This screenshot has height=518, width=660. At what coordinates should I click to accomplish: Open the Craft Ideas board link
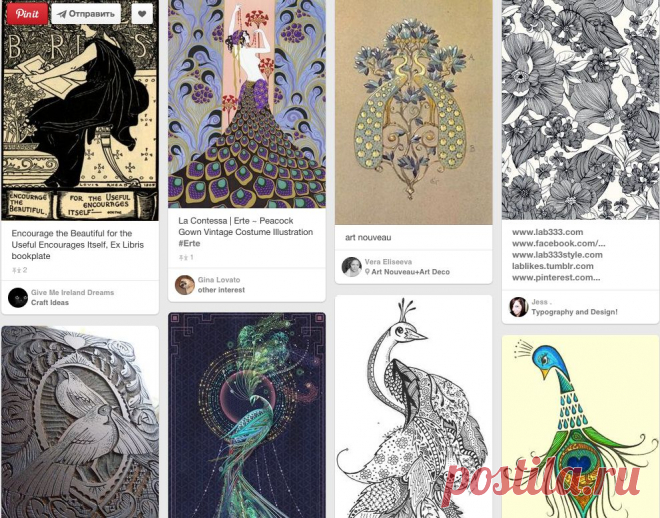coord(50,303)
